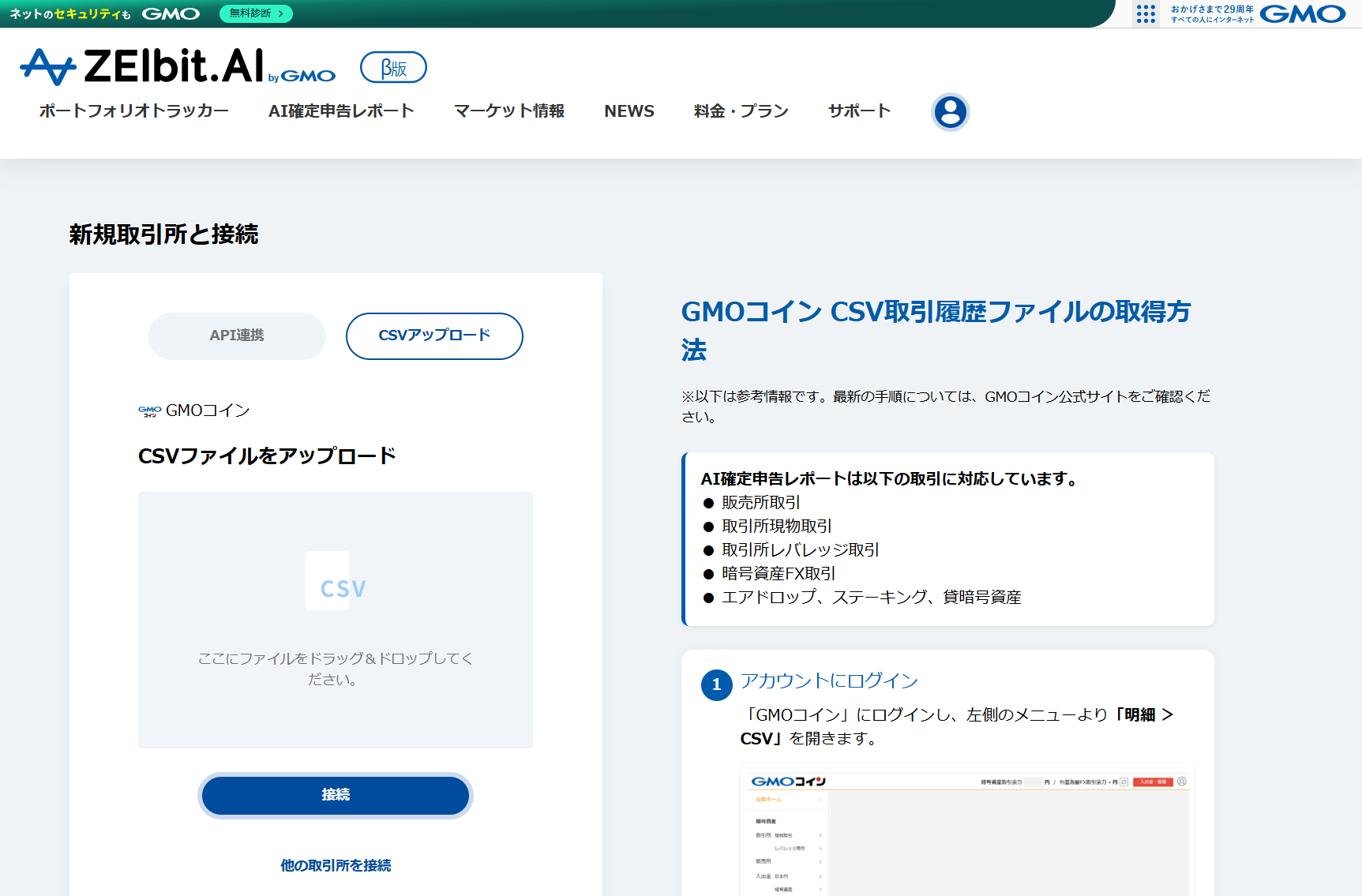Open AI確定申告レポート menu
The width and height of the screenshot is (1362, 896).
[x=341, y=111]
